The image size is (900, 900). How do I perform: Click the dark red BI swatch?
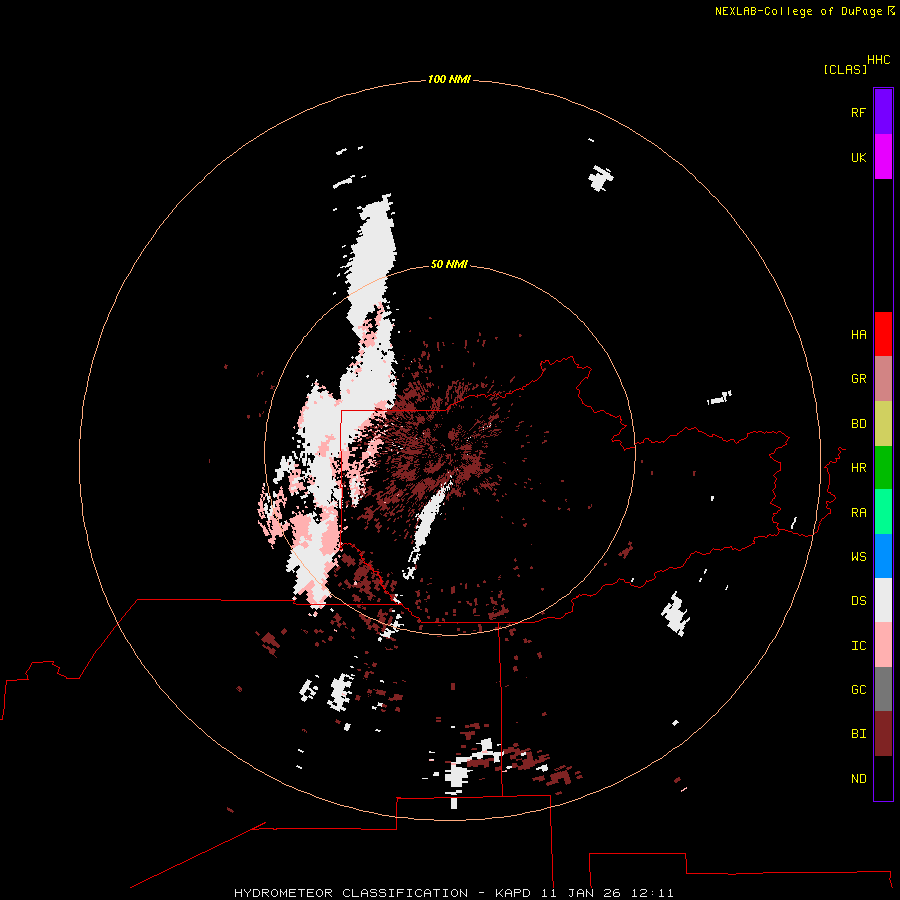click(x=883, y=734)
